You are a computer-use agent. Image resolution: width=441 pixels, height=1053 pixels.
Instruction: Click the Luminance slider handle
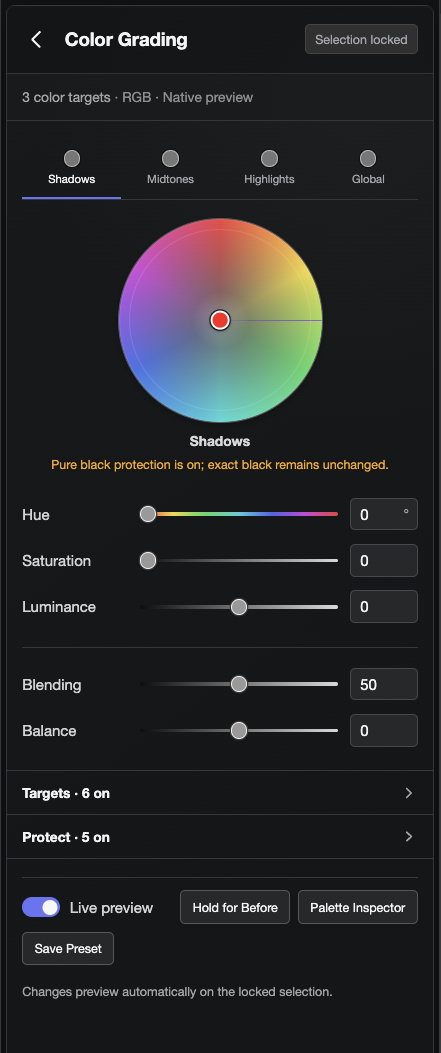(239, 607)
